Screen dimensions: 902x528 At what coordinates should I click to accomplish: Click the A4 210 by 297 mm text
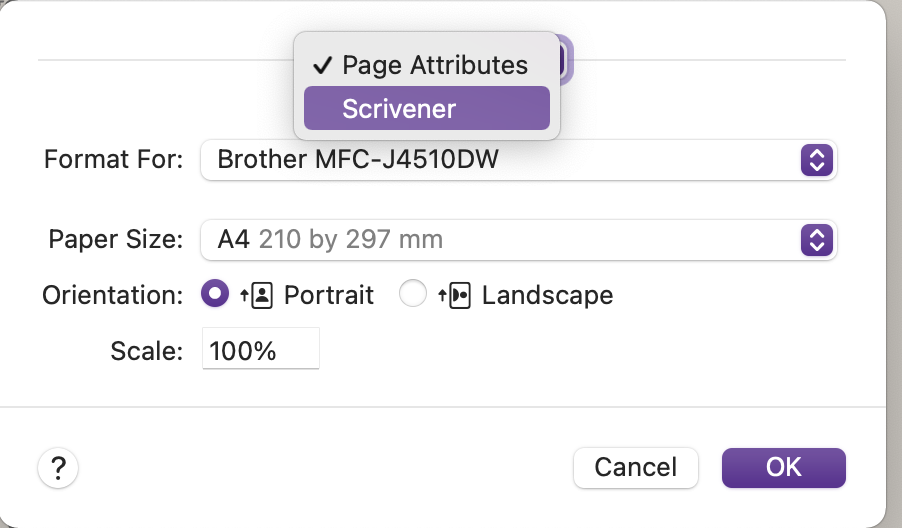(330, 239)
